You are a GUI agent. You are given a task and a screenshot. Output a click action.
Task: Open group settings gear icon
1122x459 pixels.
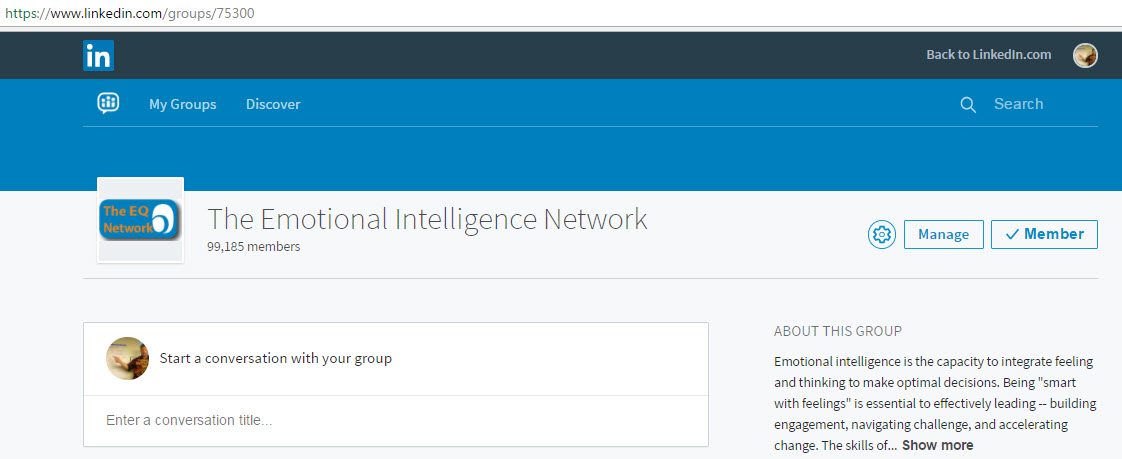point(881,234)
